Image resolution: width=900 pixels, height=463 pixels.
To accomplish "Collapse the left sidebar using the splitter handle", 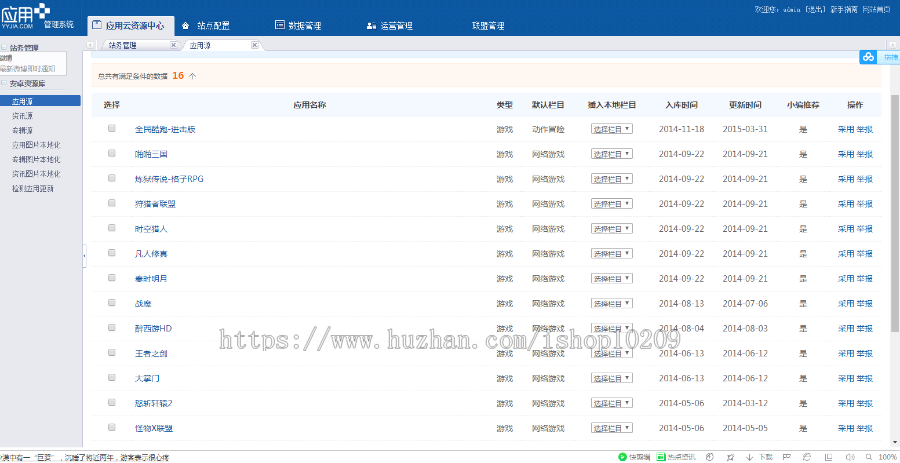I will coord(84,257).
